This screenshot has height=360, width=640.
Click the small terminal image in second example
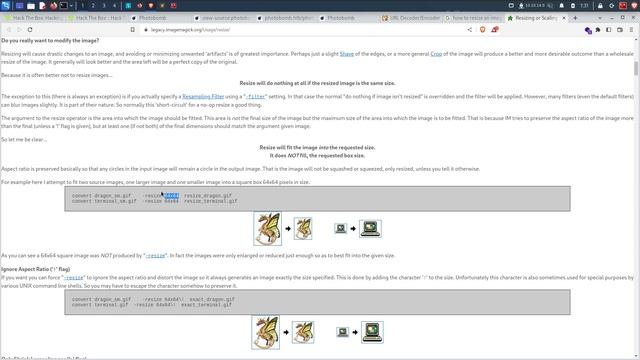coord(342,332)
